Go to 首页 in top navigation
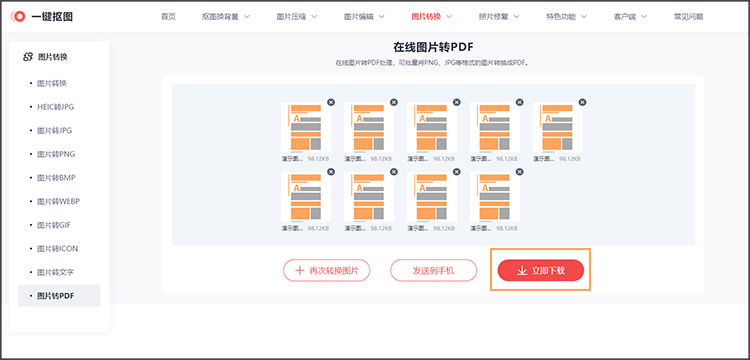The width and height of the screenshot is (750, 360). (x=168, y=17)
